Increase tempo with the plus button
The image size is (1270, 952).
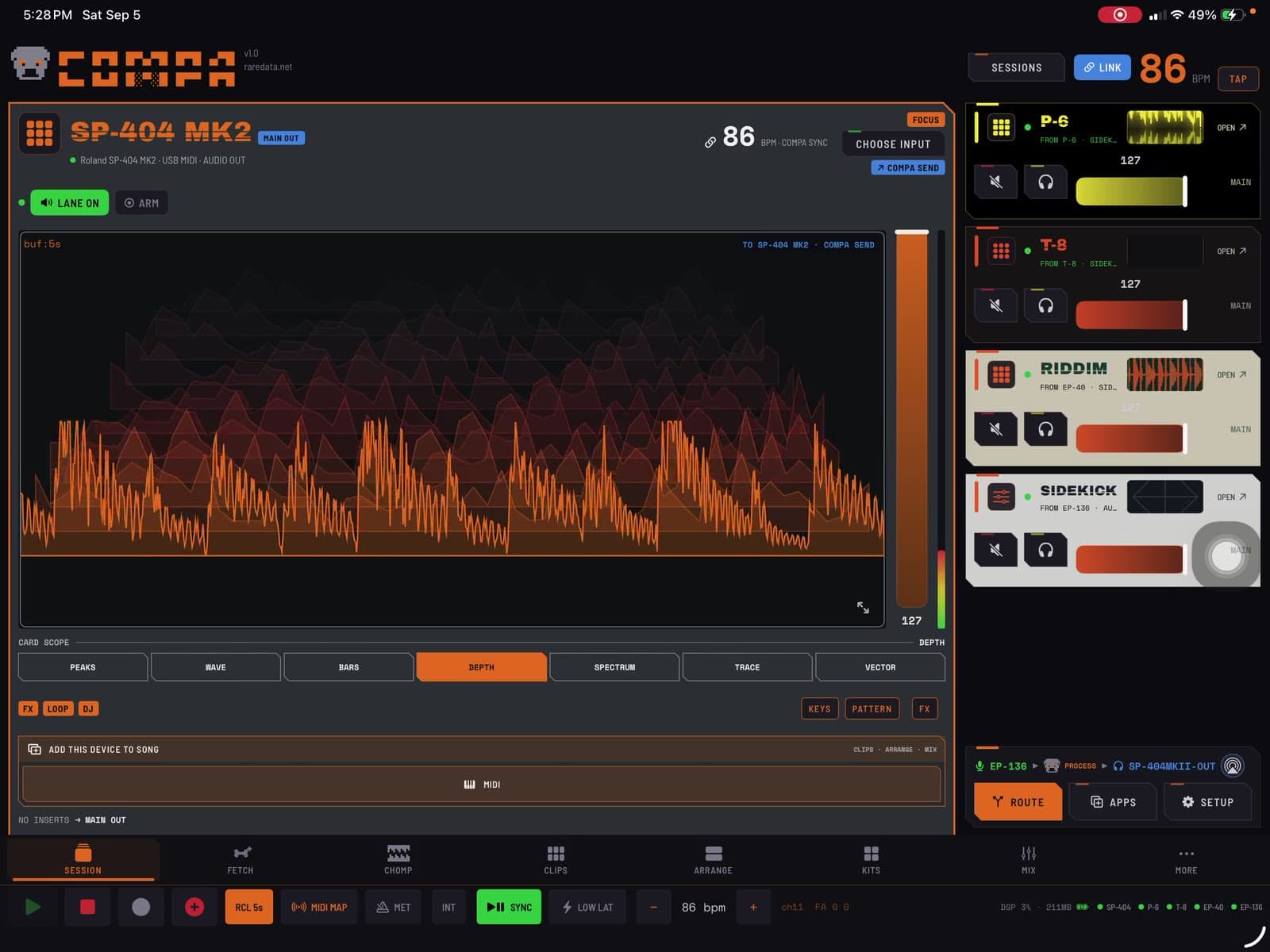(x=753, y=907)
